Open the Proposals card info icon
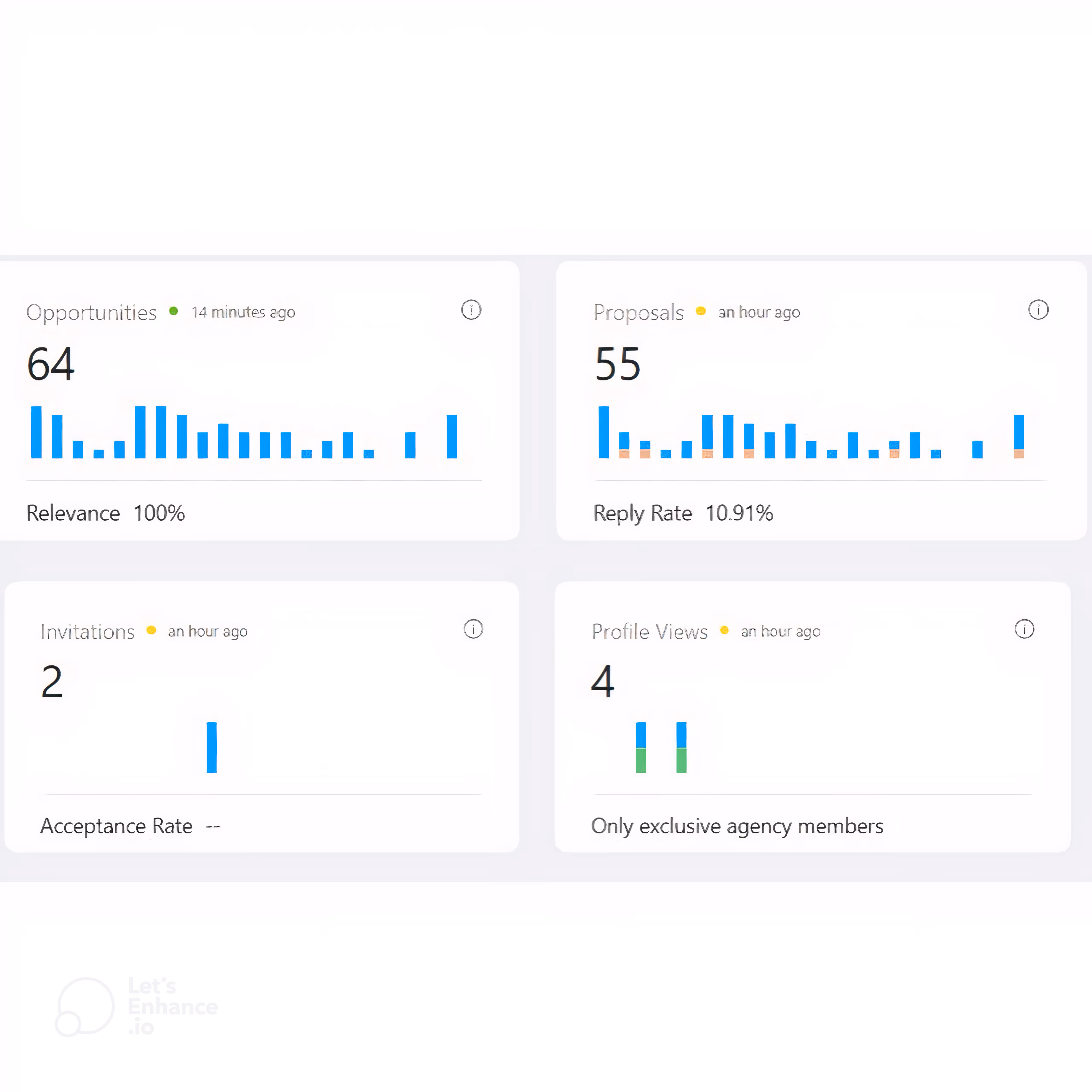The width and height of the screenshot is (1092, 1092). (x=1038, y=310)
